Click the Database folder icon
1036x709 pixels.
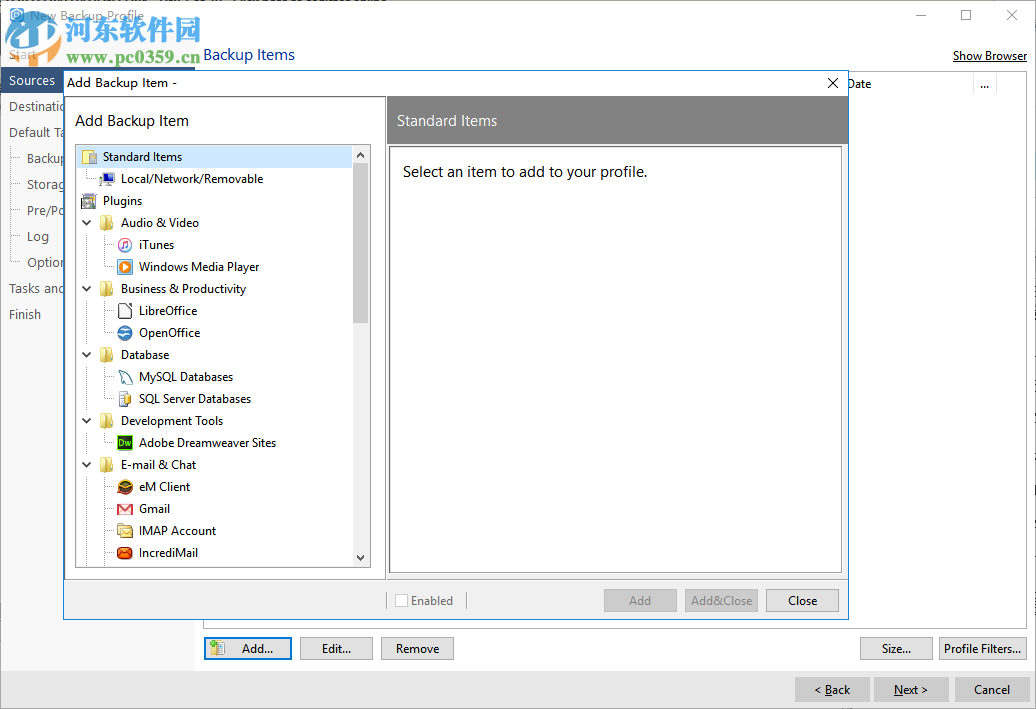click(x=106, y=355)
